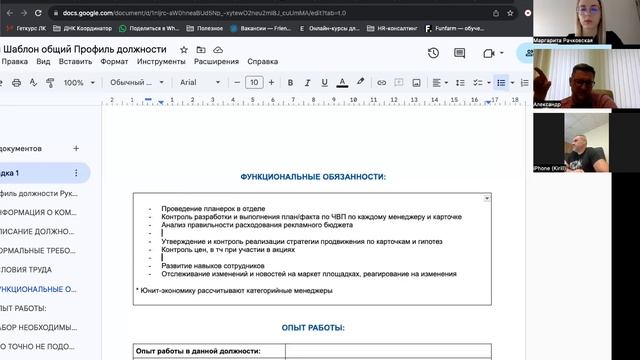Toggle bold formatting
Screen dimensions: 640x360
point(290,83)
